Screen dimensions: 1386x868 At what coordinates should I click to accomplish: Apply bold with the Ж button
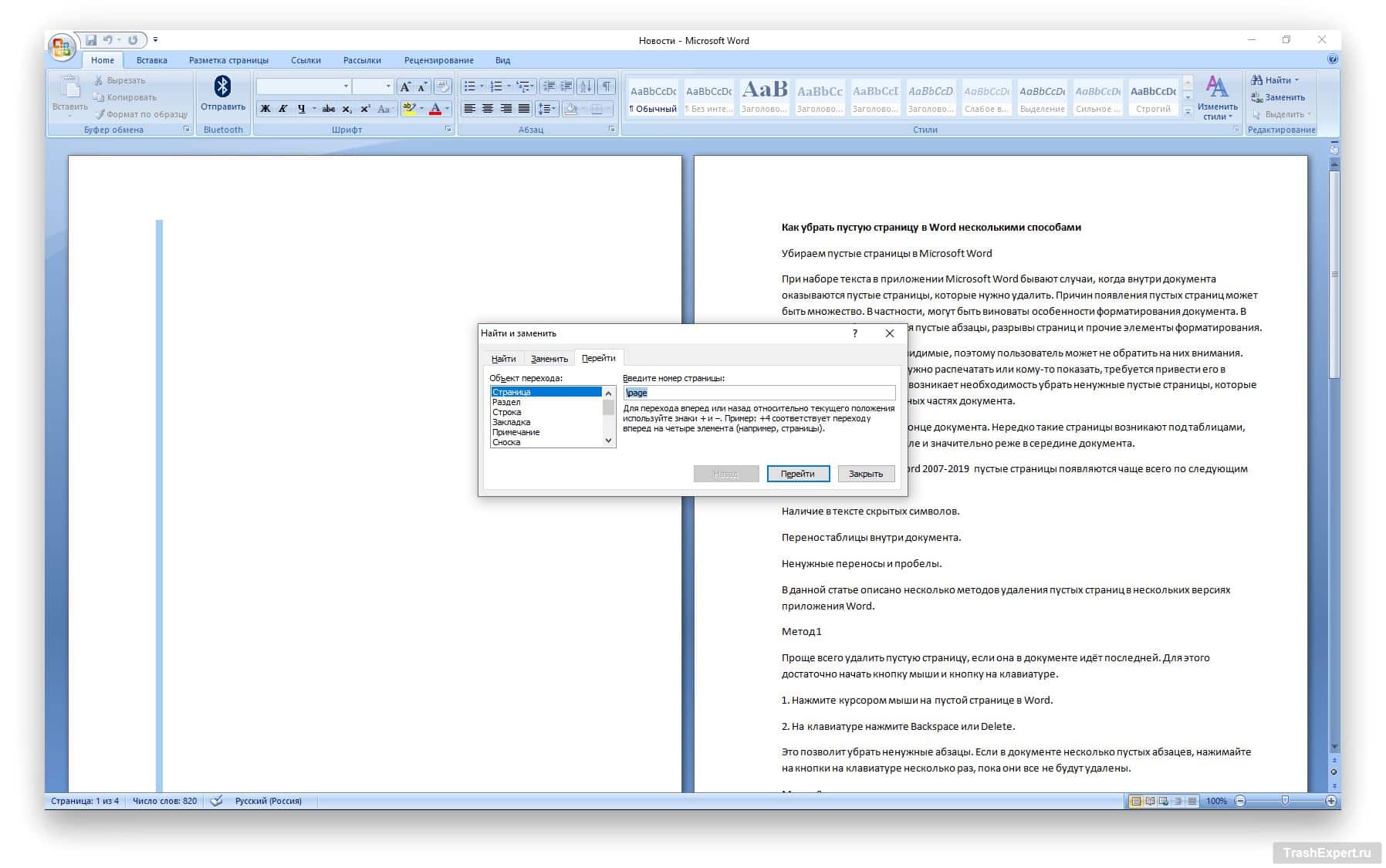(x=265, y=109)
